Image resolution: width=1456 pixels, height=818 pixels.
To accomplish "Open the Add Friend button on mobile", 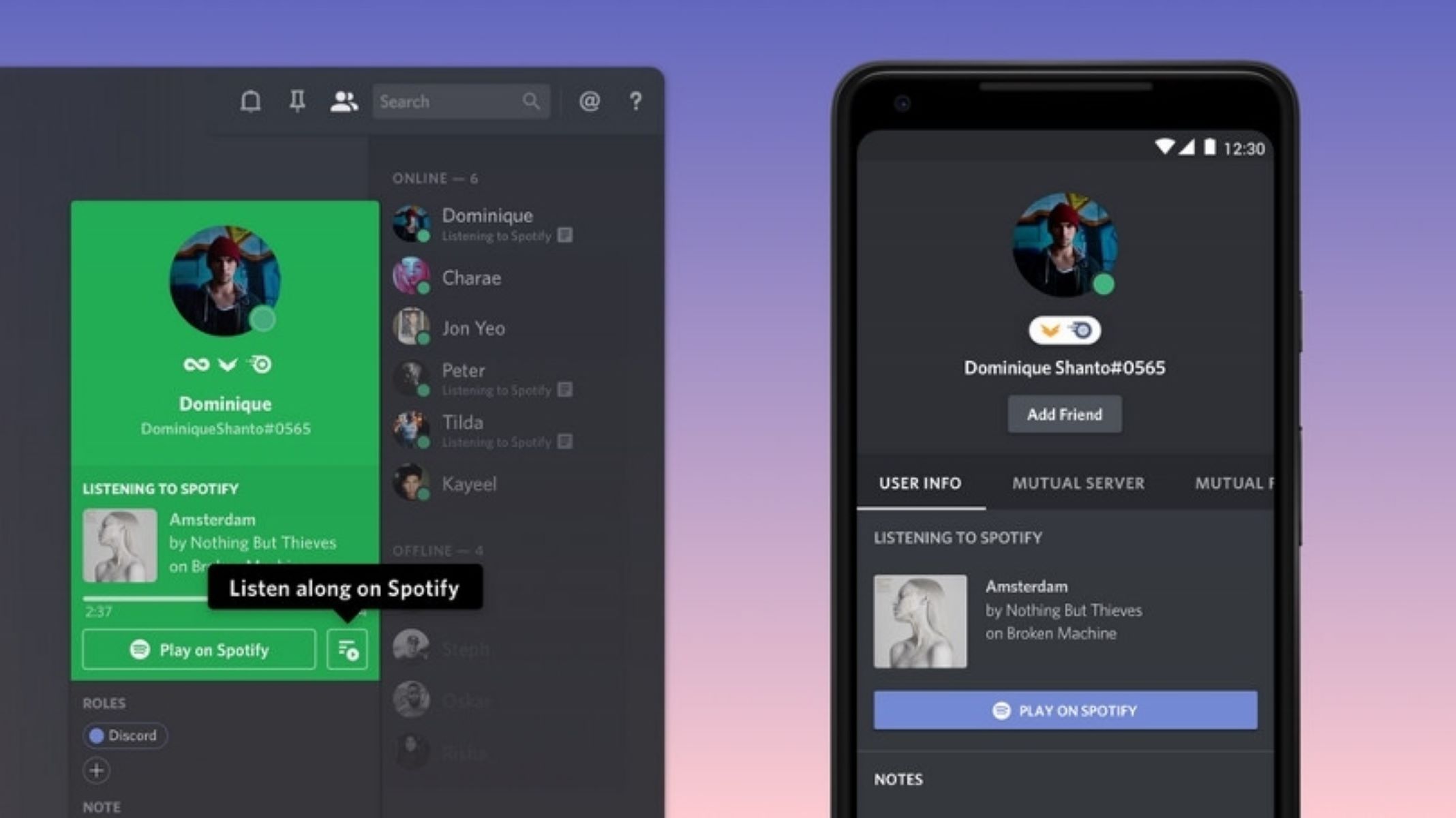I will [x=1064, y=414].
